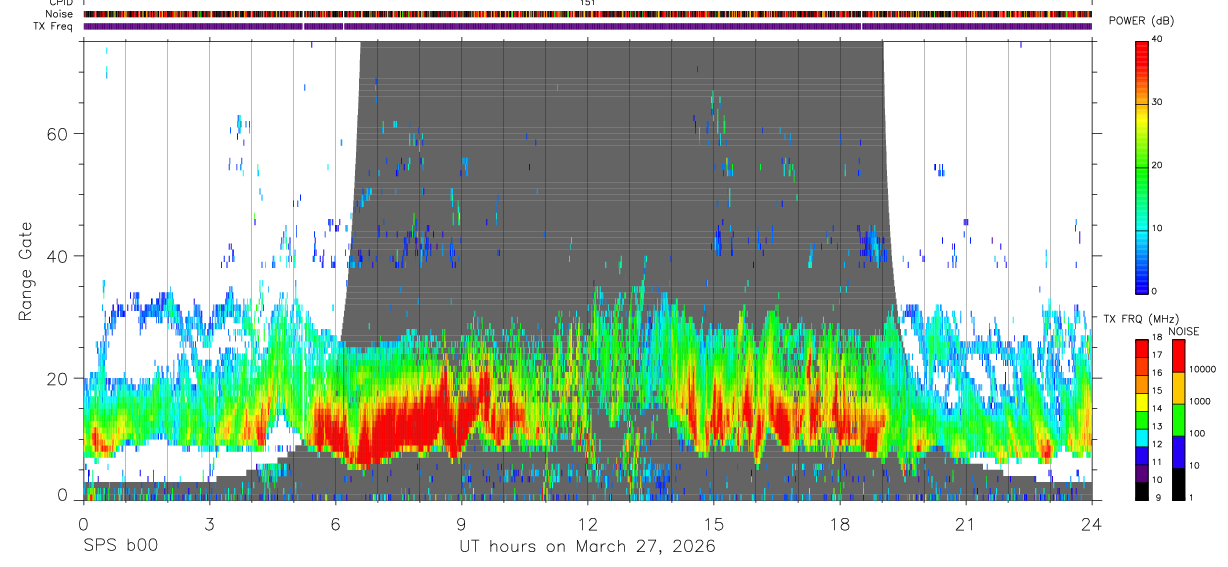Click the 'NOISE' legend title
The image size is (1228, 567).
(1183, 331)
